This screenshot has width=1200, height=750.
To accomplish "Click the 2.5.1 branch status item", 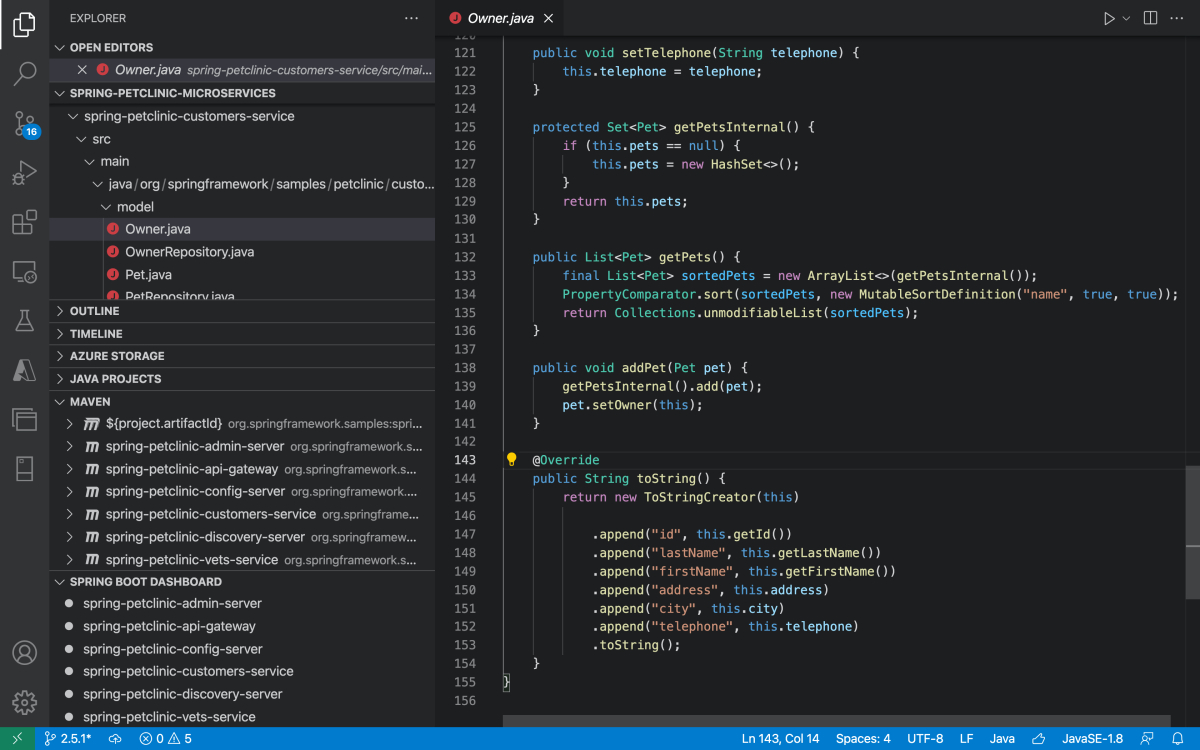I will pos(67,739).
